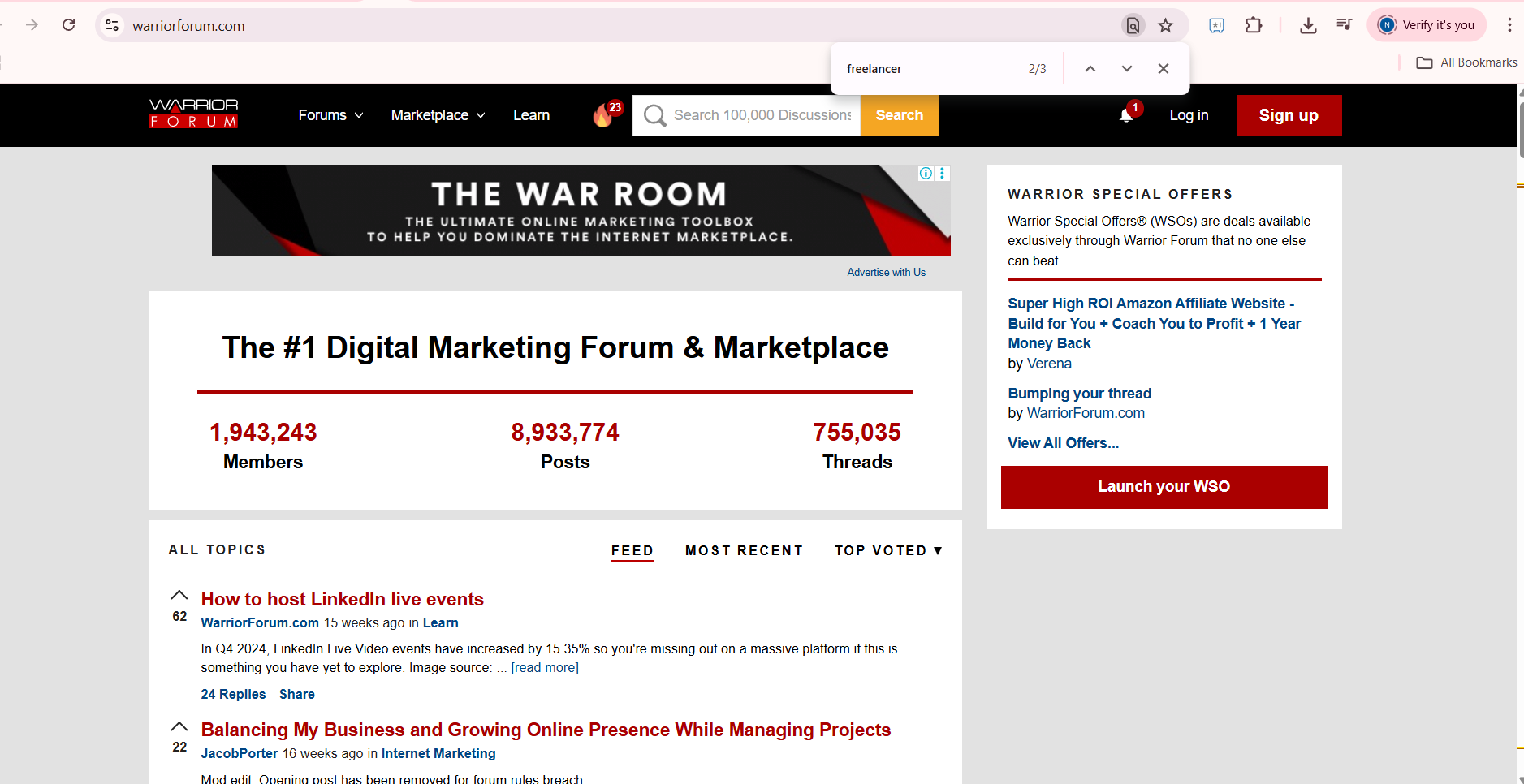1524x784 pixels.
Task: Open the media controls icon
Action: (x=1345, y=25)
